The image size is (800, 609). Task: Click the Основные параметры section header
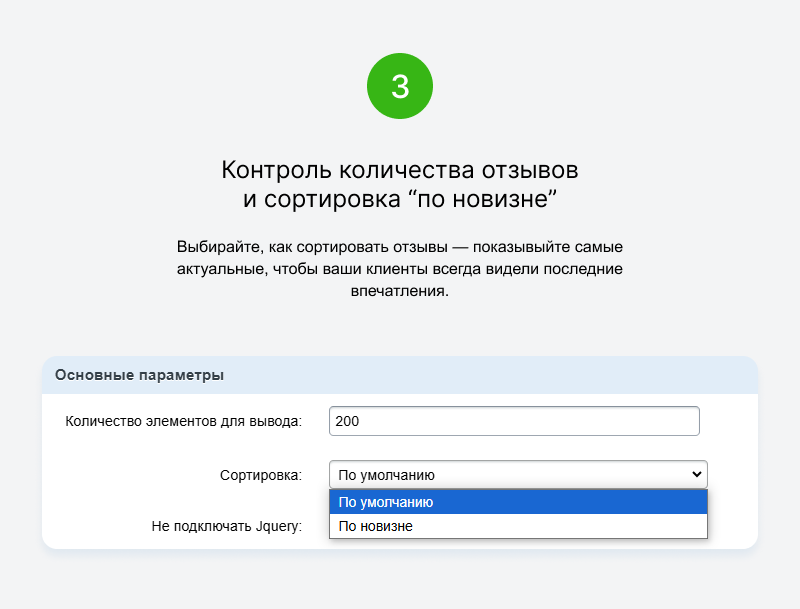coord(399,375)
